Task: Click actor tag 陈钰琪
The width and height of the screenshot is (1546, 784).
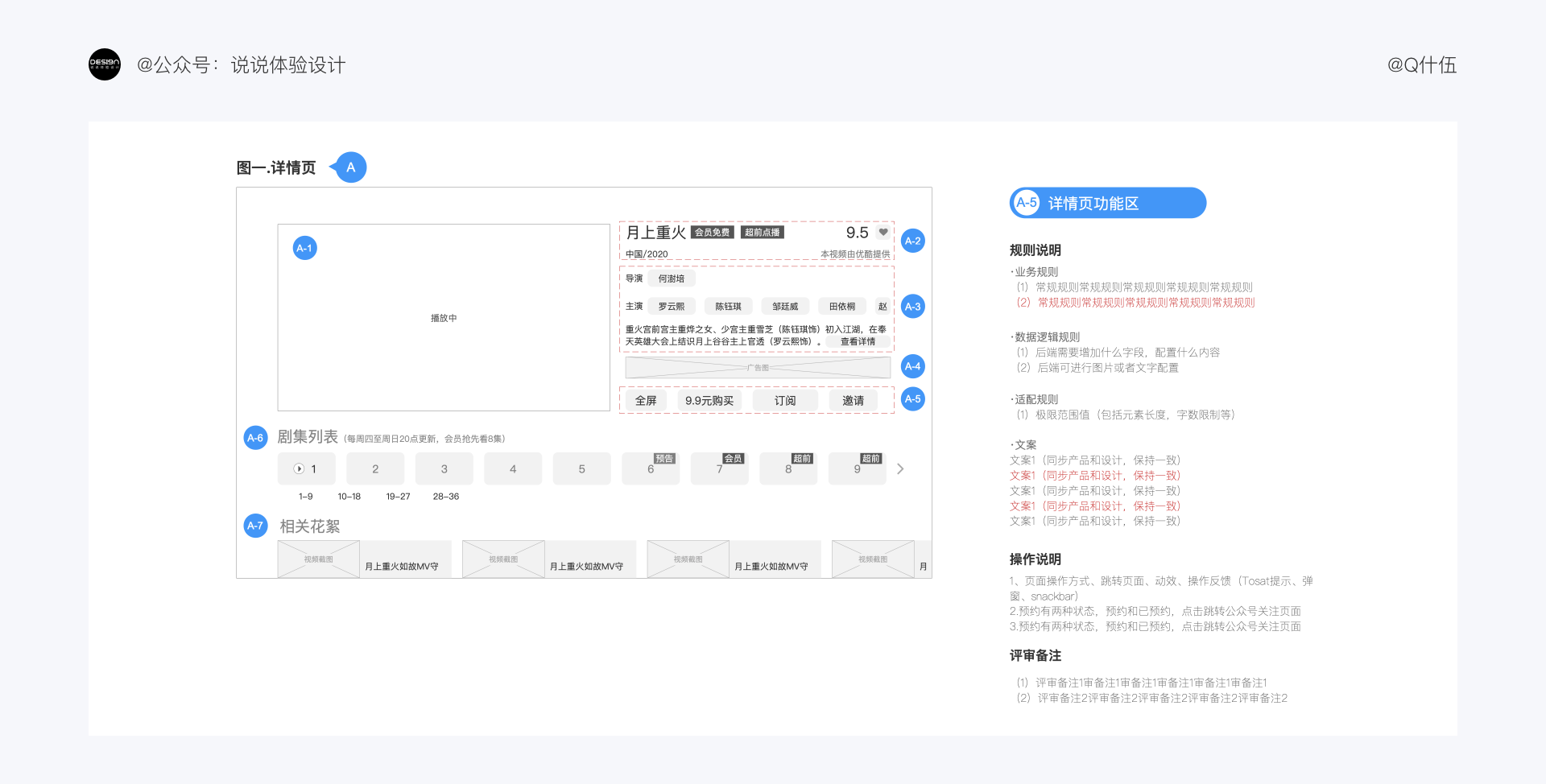Action: [x=729, y=307]
